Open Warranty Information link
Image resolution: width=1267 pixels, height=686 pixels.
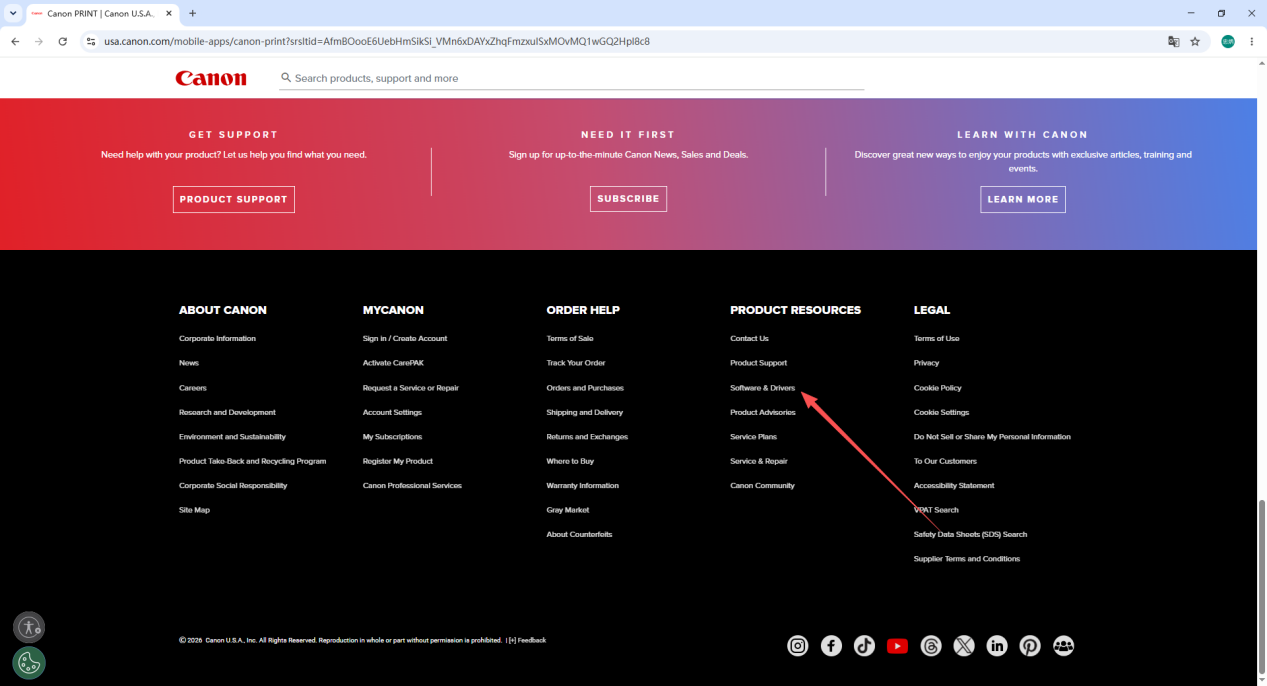(x=583, y=486)
